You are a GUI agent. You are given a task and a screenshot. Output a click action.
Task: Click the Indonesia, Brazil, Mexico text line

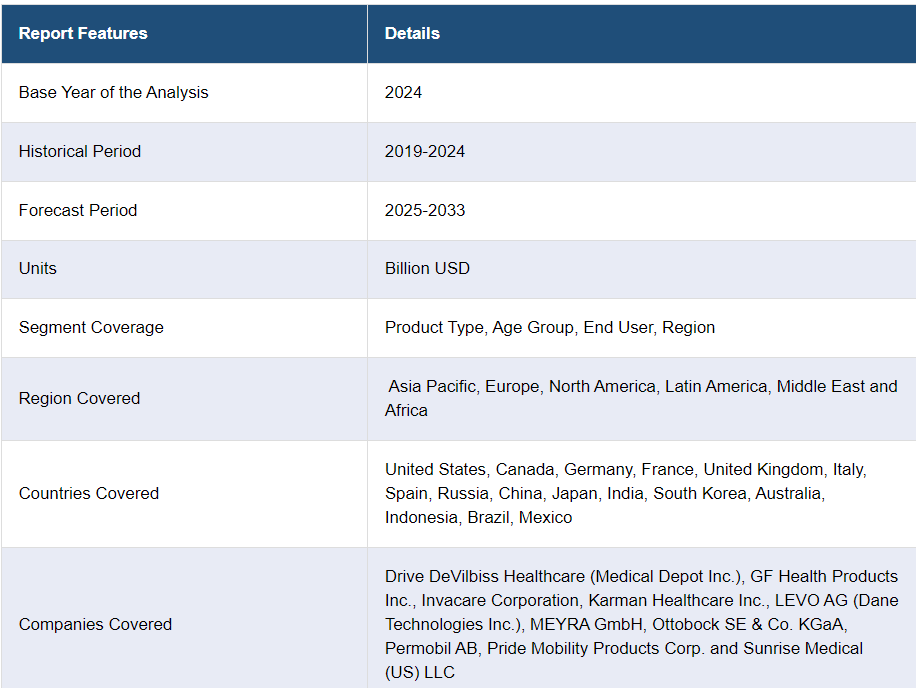[479, 518]
